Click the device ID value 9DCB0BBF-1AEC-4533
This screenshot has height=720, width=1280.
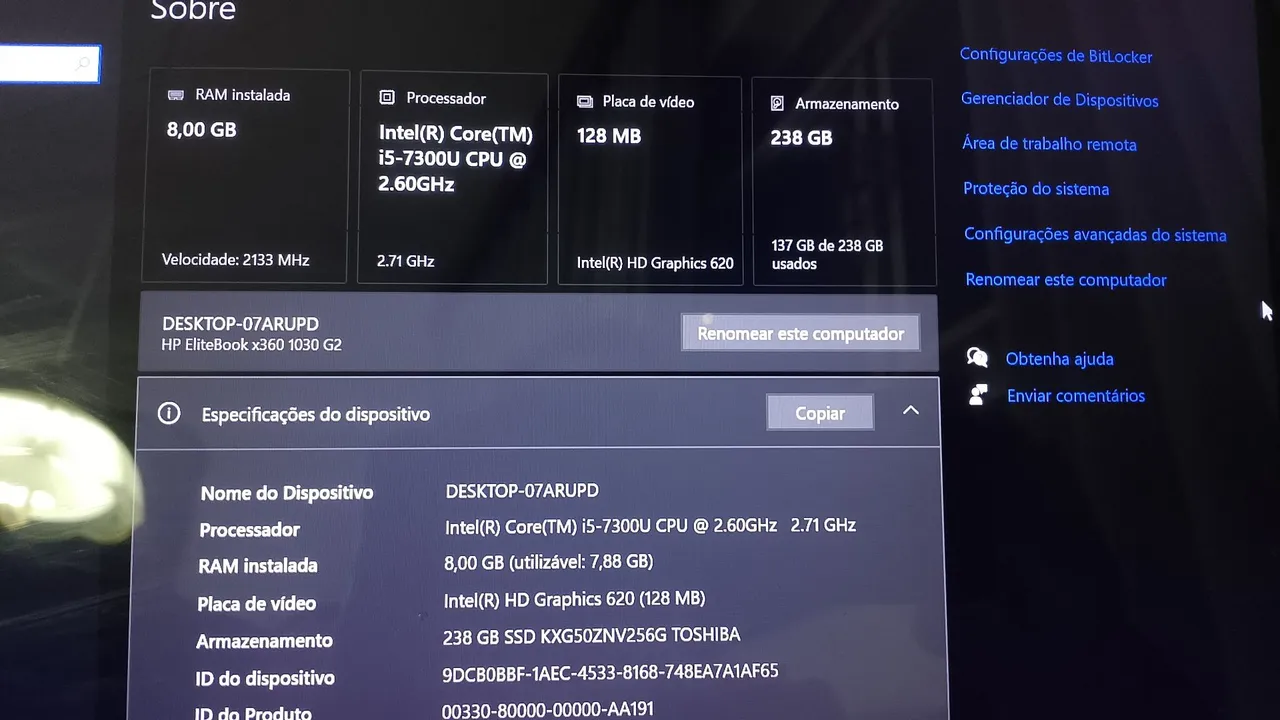[x=610, y=673]
